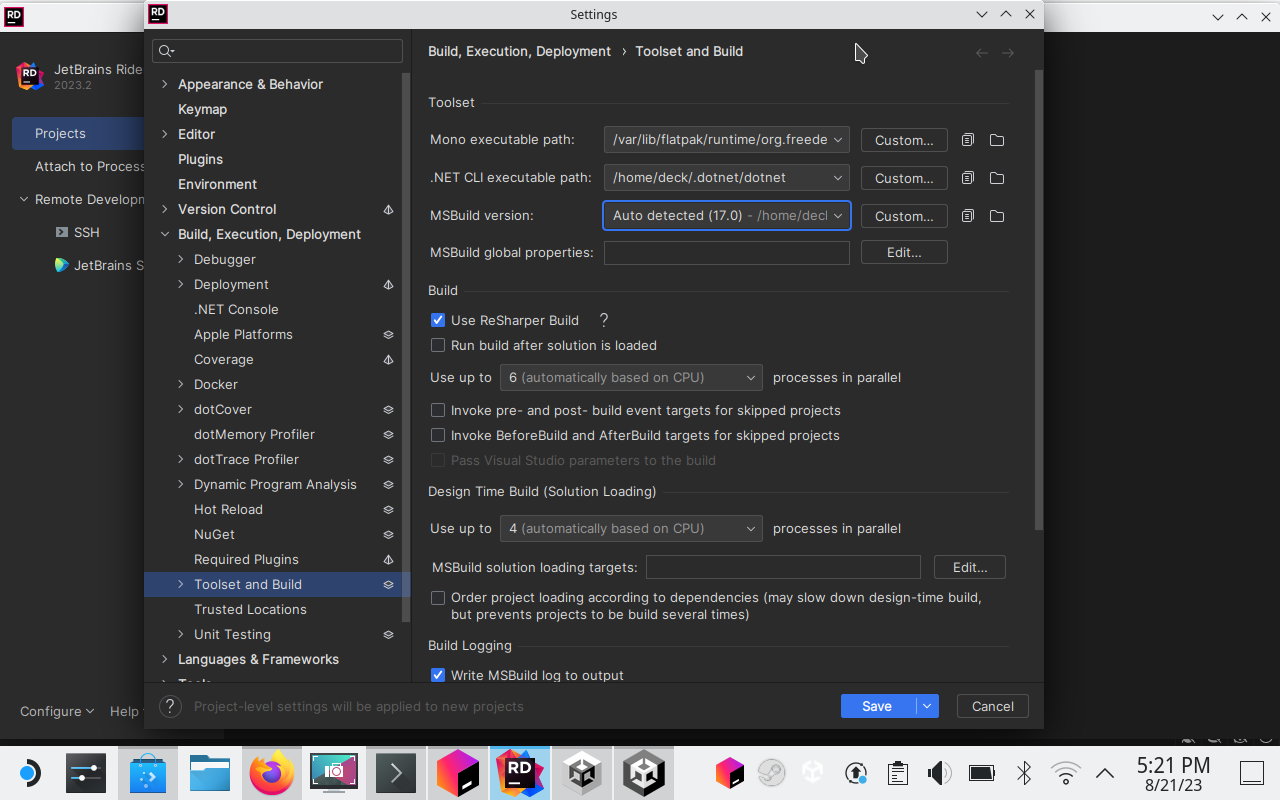Open the Save button dropdown arrow
Viewport: 1280px width, 800px height.
tap(927, 706)
